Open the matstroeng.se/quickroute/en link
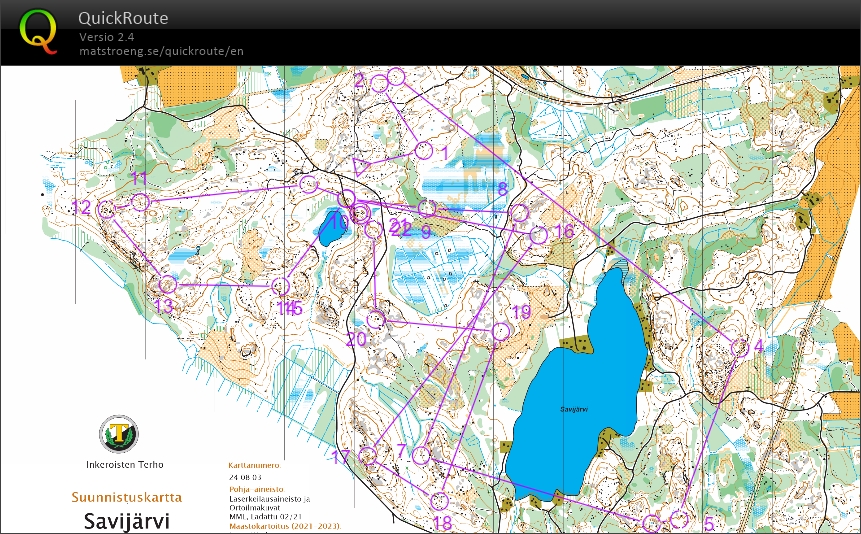This screenshot has width=861, height=534. coord(161,51)
